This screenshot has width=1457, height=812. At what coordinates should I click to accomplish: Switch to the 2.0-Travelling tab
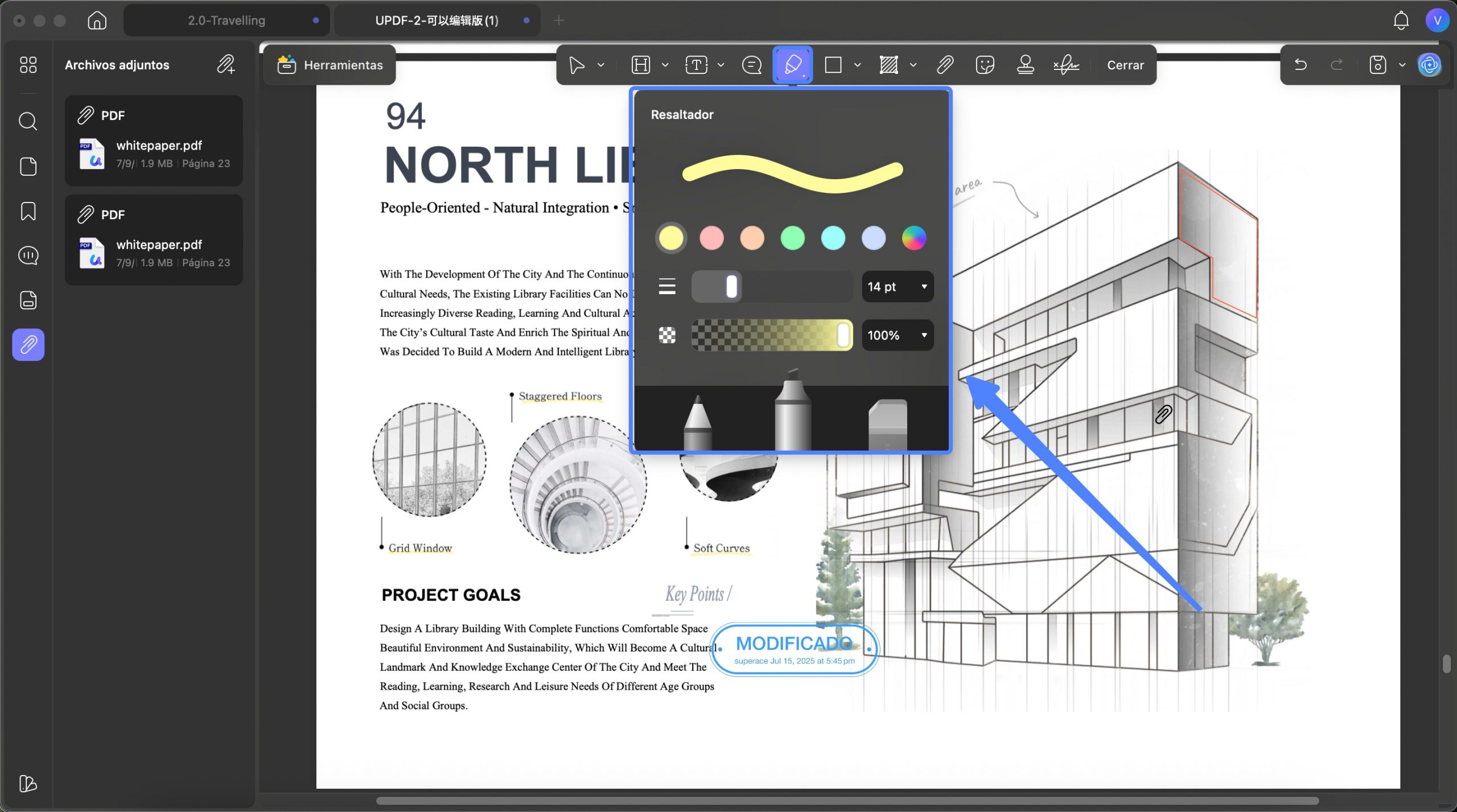pyautogui.click(x=227, y=20)
